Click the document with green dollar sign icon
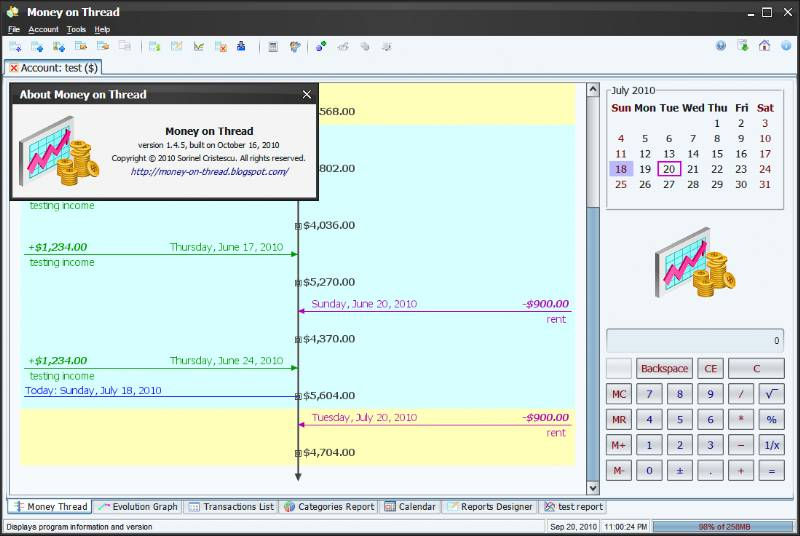The image size is (800, 536). tap(154, 46)
